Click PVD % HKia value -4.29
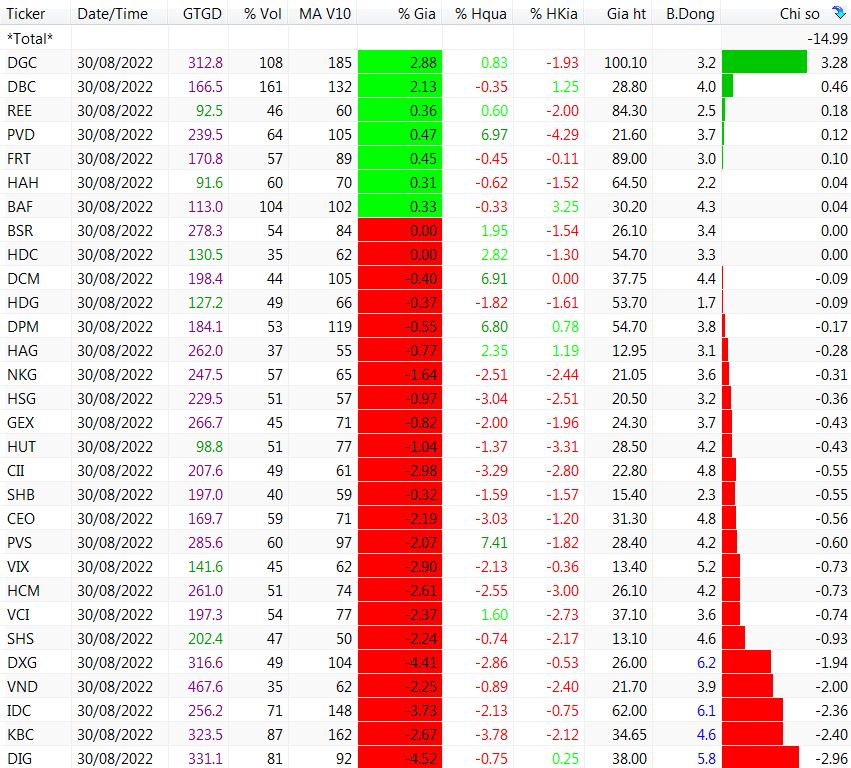Screen dimensions: 851x768 pos(562,135)
